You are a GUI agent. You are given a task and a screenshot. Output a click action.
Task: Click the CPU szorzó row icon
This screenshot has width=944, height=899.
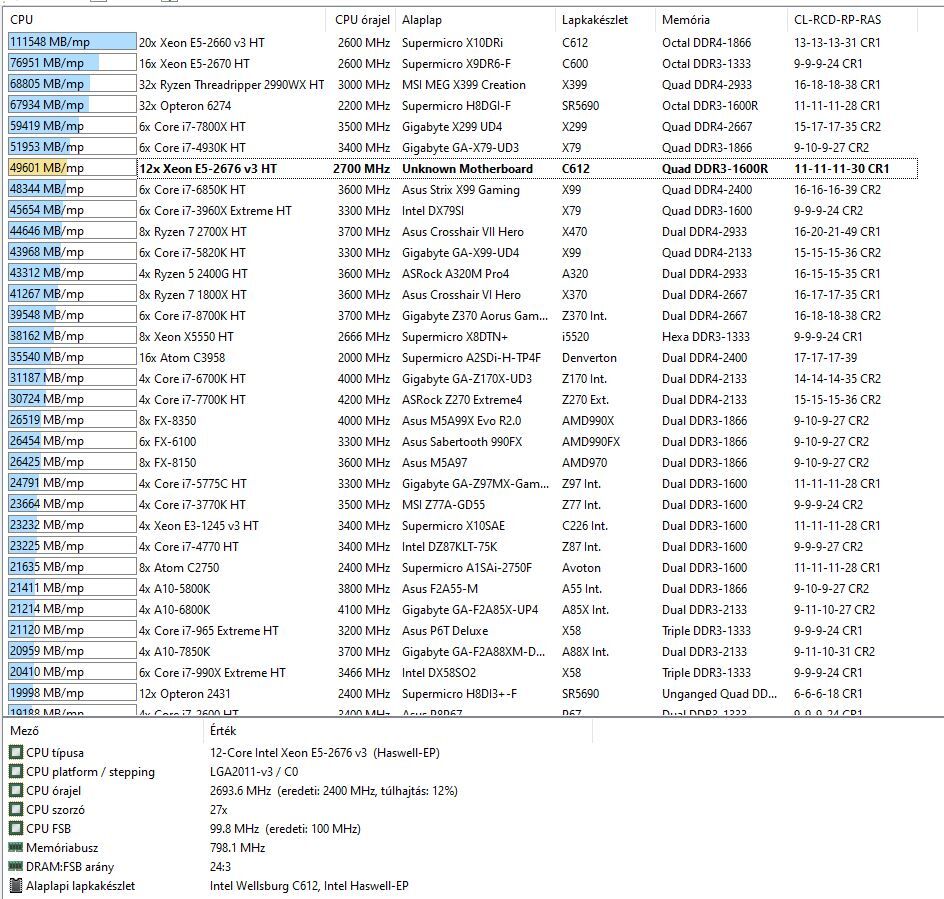coord(16,809)
